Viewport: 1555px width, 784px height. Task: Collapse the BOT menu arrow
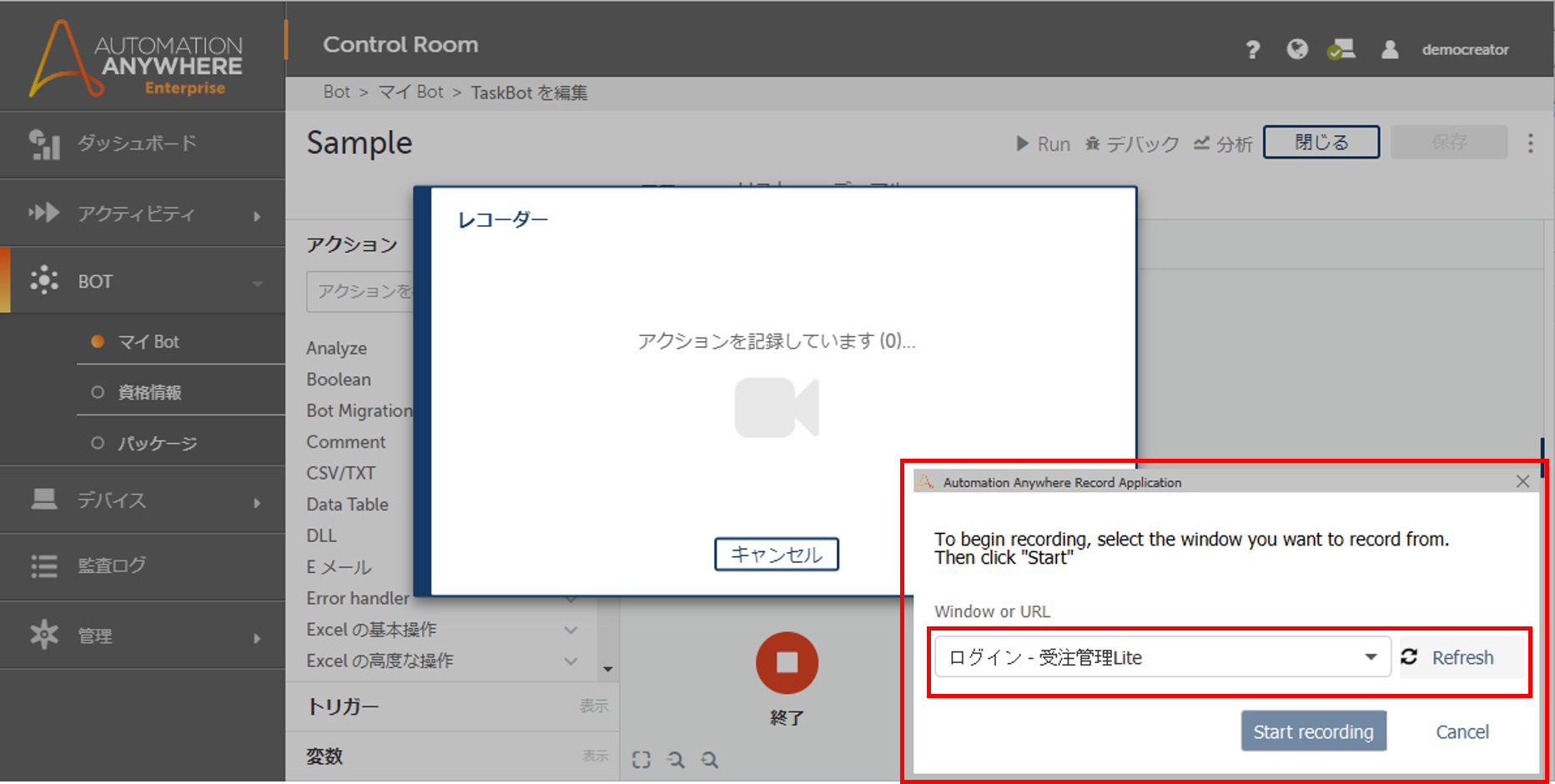click(x=257, y=284)
